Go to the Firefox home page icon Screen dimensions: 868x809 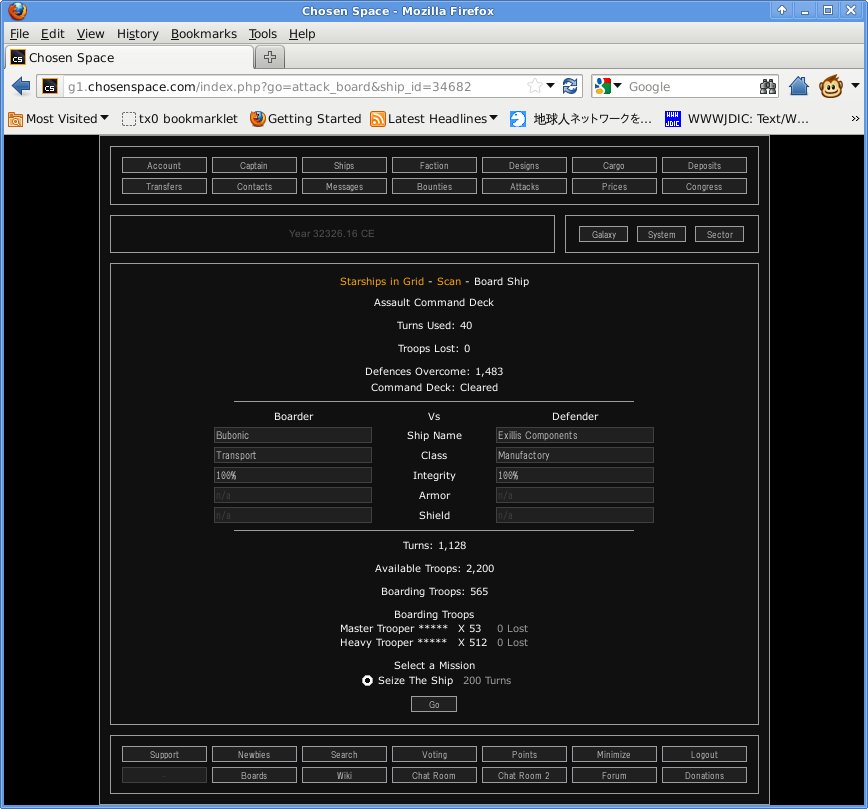[x=798, y=87]
